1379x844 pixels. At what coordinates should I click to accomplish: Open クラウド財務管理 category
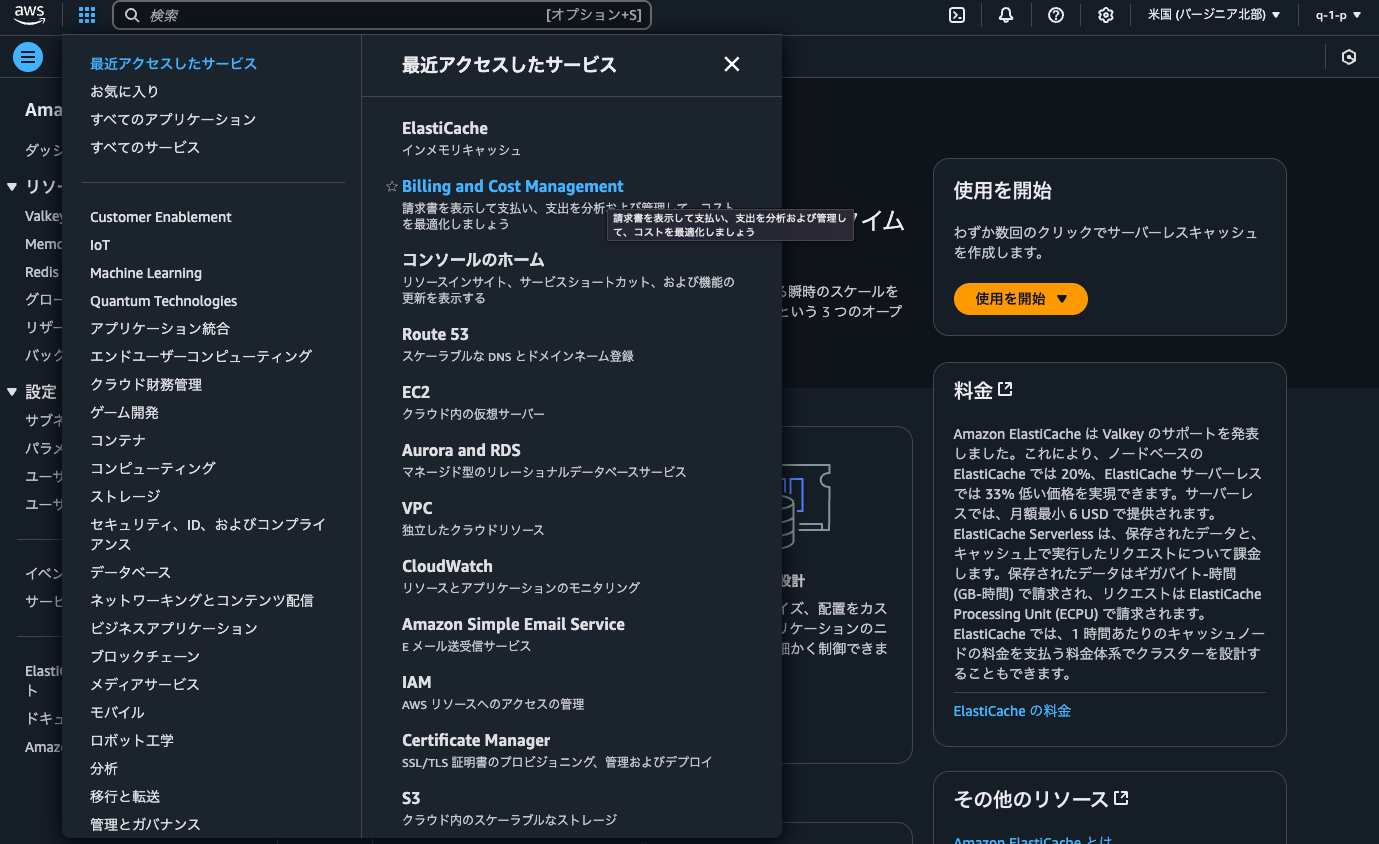[x=146, y=385]
